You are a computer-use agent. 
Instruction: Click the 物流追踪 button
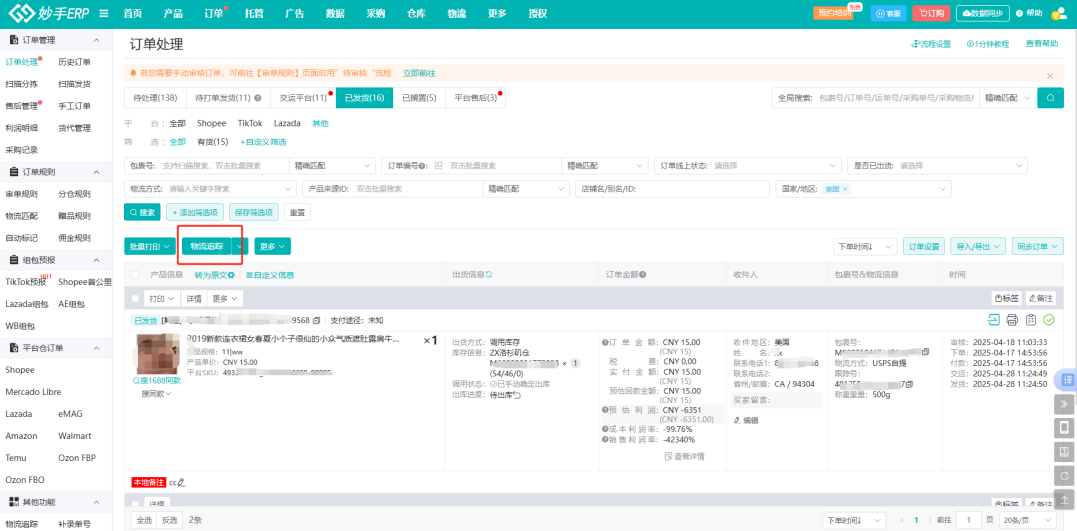tap(207, 246)
